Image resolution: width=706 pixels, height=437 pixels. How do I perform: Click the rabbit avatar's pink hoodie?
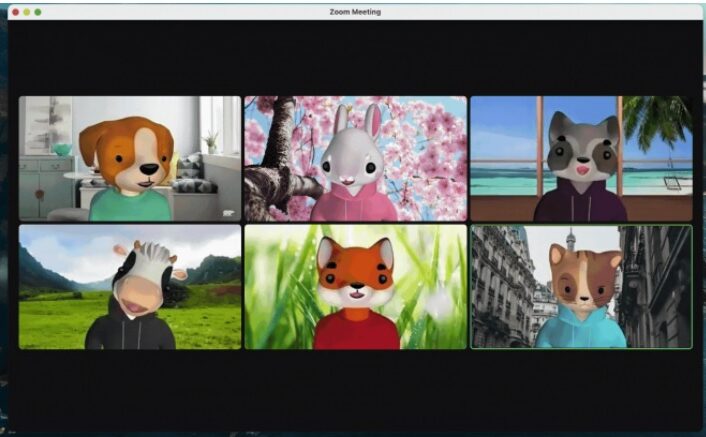click(x=354, y=203)
